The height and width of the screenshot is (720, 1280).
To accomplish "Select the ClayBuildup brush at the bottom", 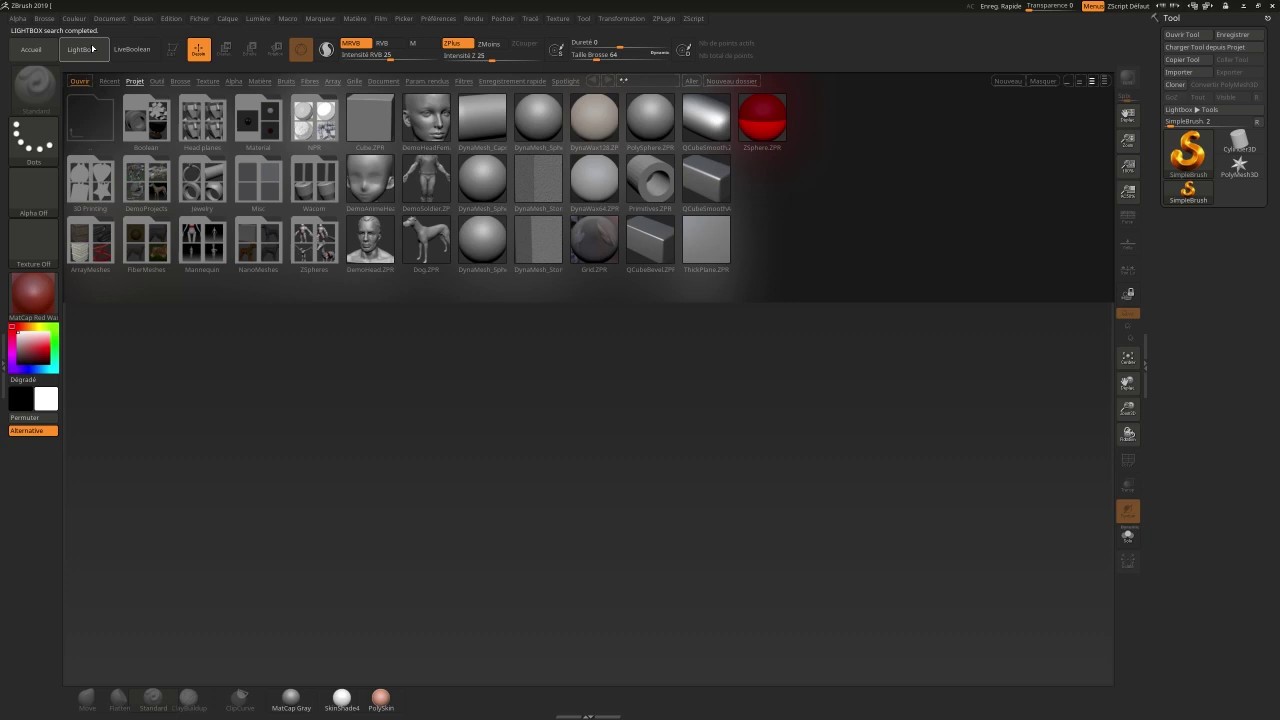I will (188, 699).
